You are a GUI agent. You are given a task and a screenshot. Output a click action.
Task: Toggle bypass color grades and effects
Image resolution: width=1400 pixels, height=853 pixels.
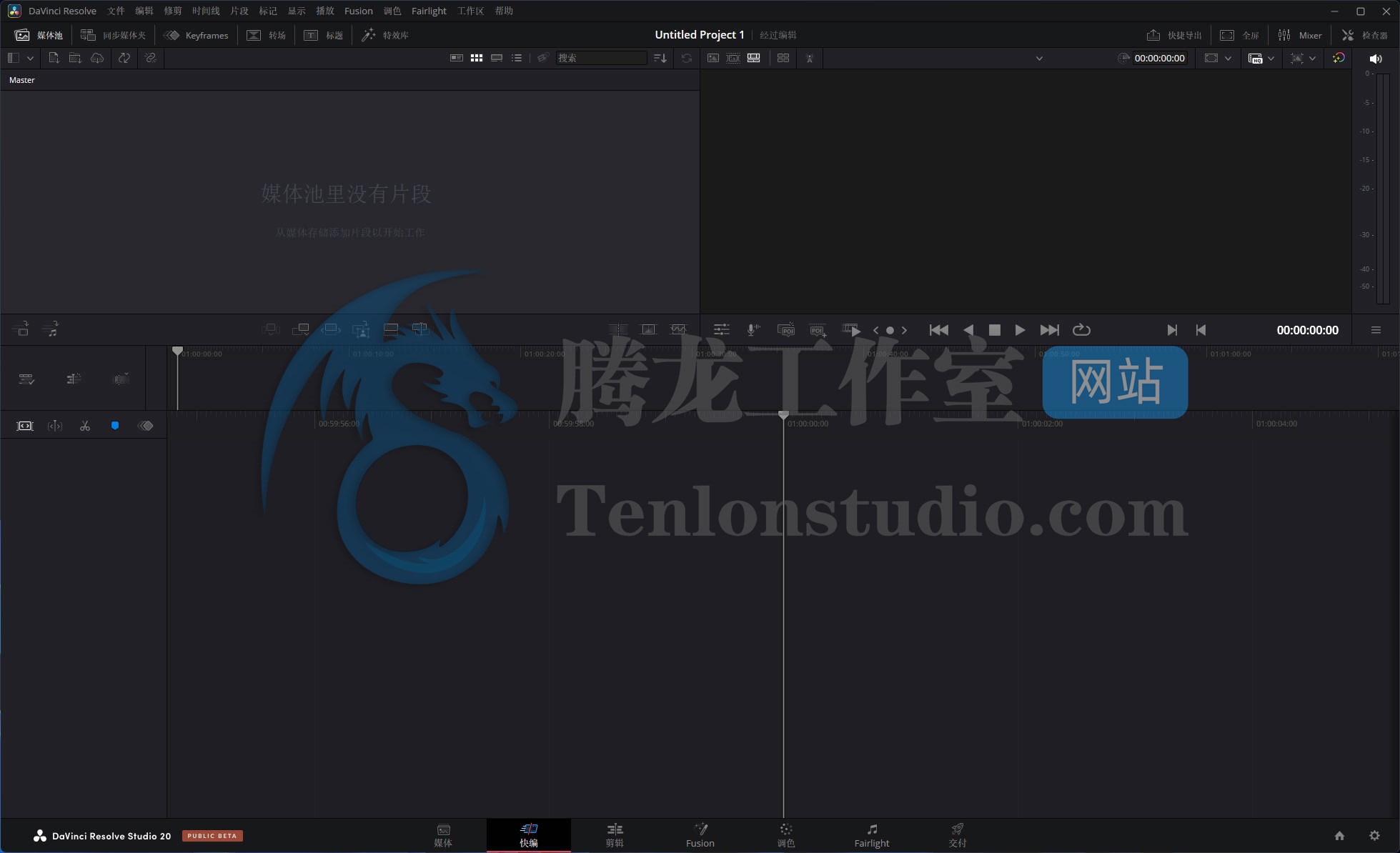pyautogui.click(x=1339, y=58)
